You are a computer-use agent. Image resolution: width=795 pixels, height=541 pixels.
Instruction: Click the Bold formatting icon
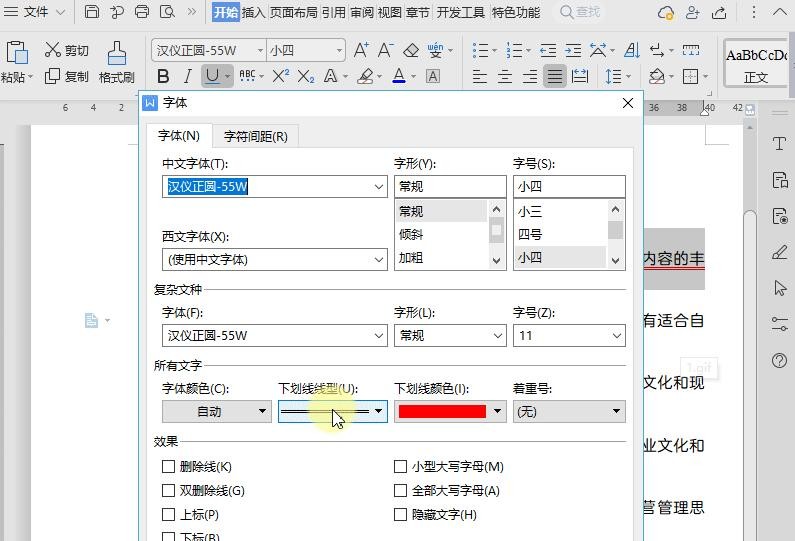point(164,76)
